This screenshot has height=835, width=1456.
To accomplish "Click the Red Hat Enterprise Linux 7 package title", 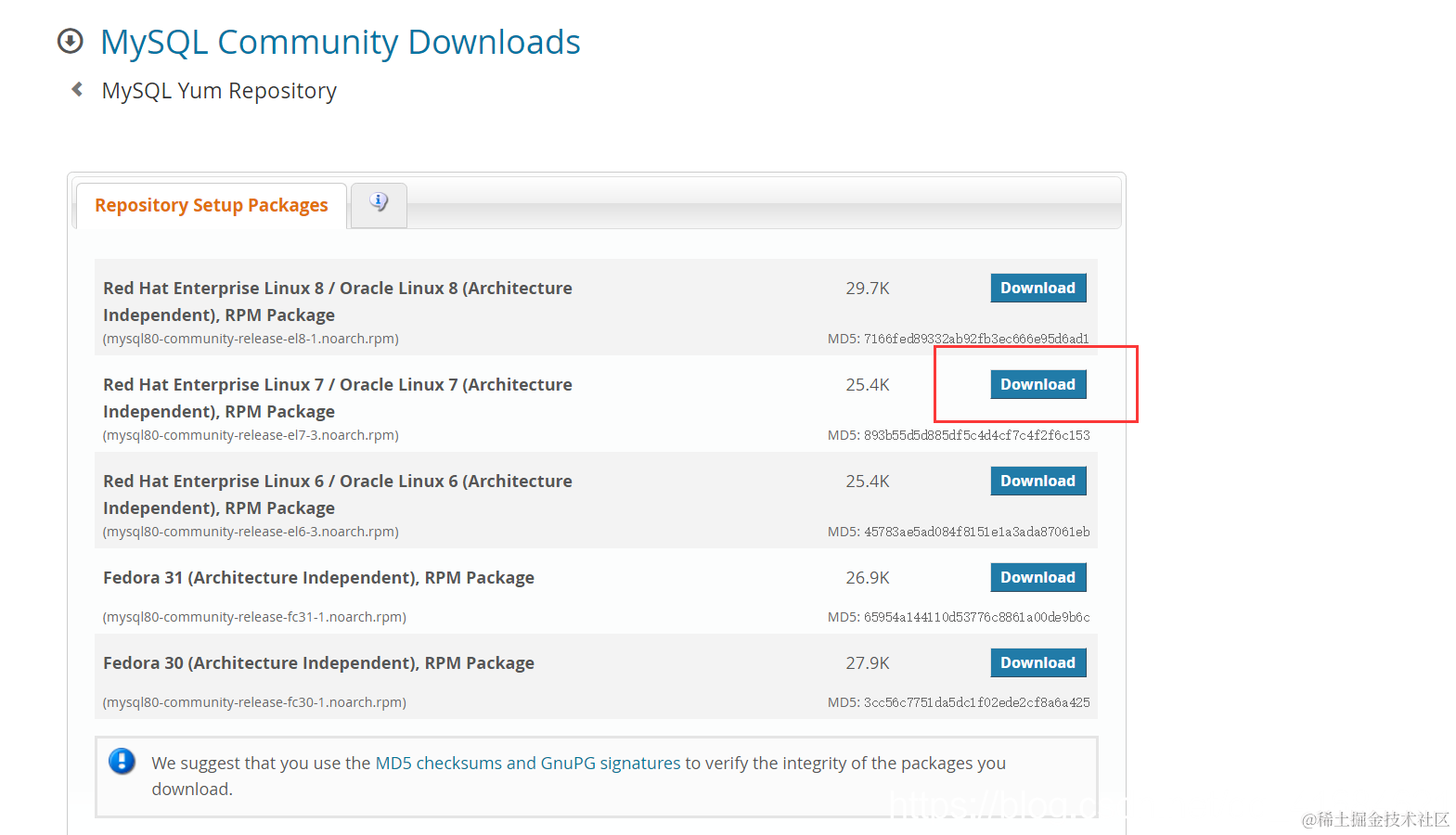I will [x=338, y=398].
